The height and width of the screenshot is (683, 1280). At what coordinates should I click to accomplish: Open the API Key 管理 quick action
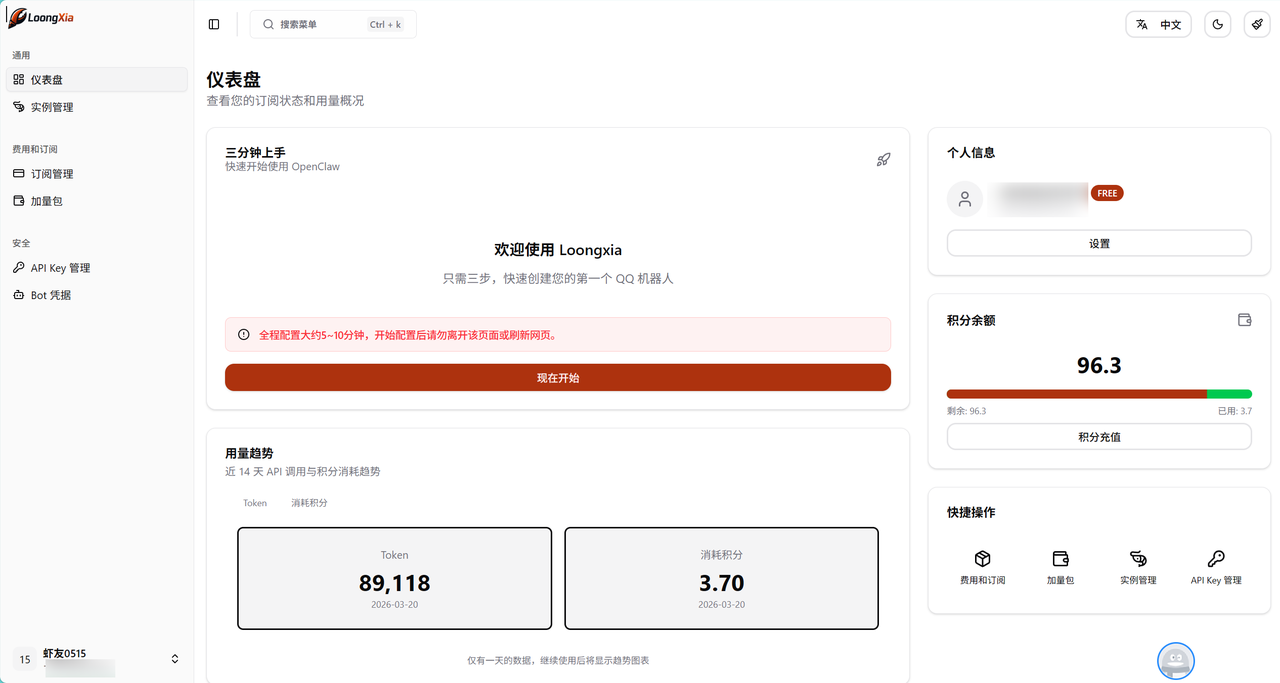1216,567
